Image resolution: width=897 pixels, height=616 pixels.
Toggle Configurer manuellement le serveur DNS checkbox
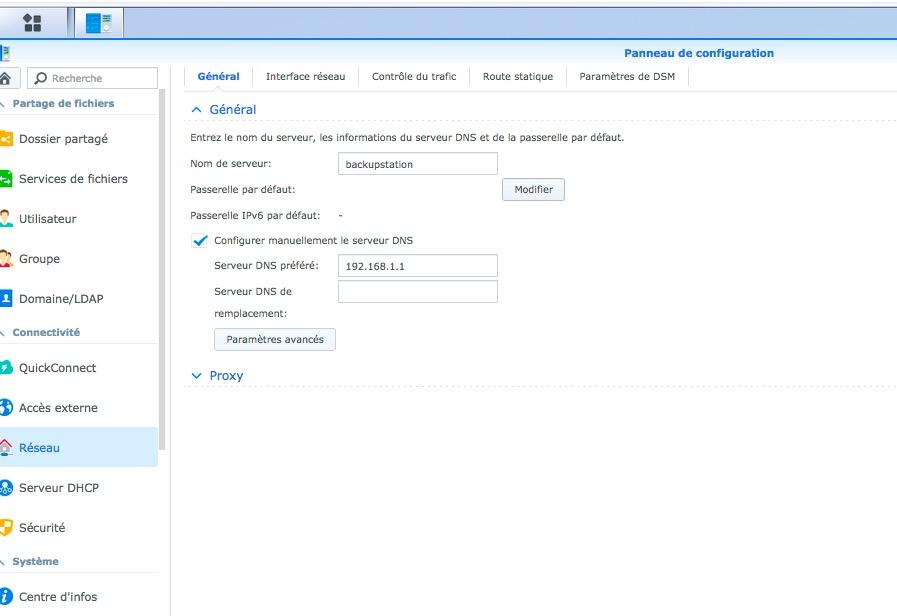(x=199, y=240)
